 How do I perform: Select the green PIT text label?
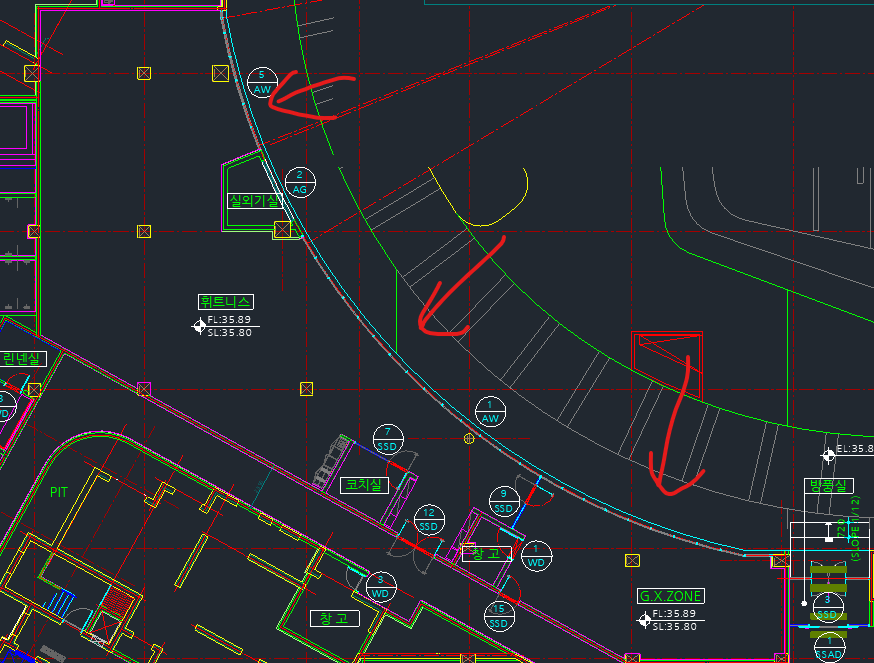(x=61, y=492)
